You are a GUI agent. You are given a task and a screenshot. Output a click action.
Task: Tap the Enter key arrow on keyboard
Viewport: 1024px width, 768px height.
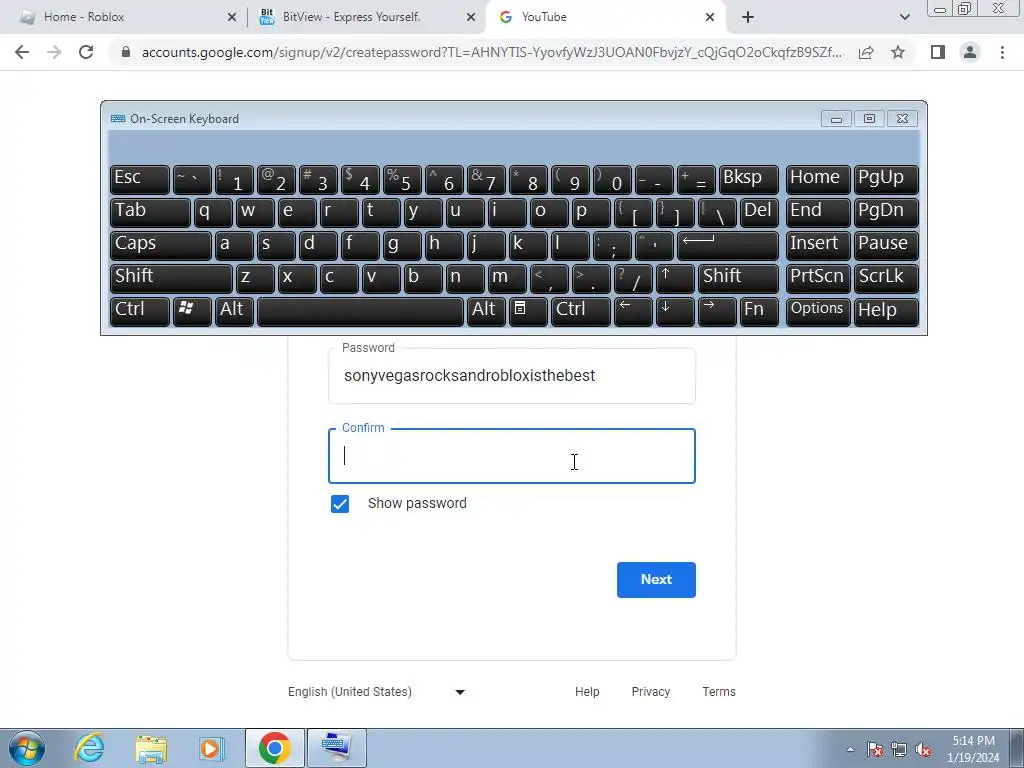tap(728, 245)
